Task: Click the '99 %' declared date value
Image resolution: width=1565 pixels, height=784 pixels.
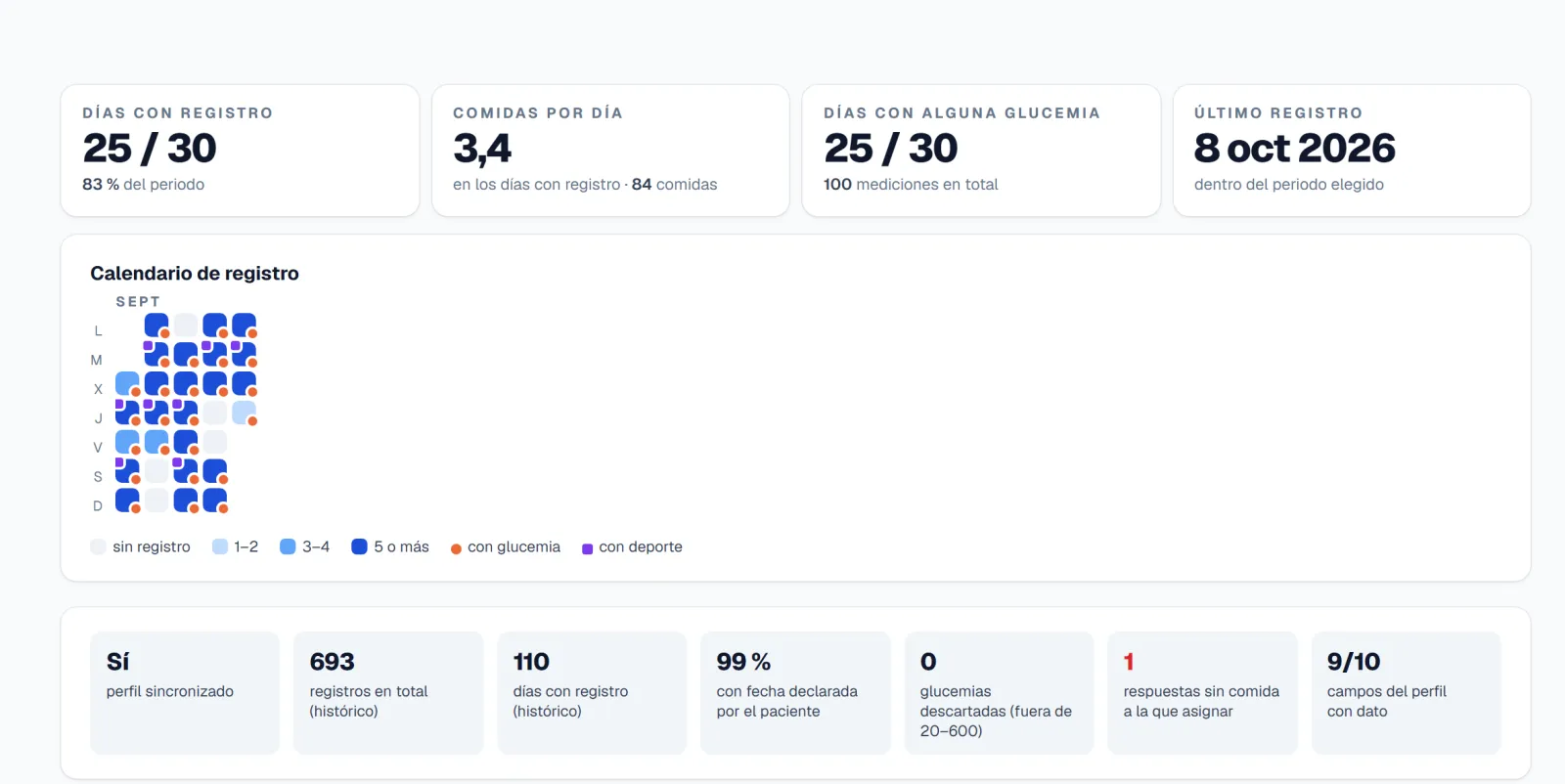Action: point(743,662)
